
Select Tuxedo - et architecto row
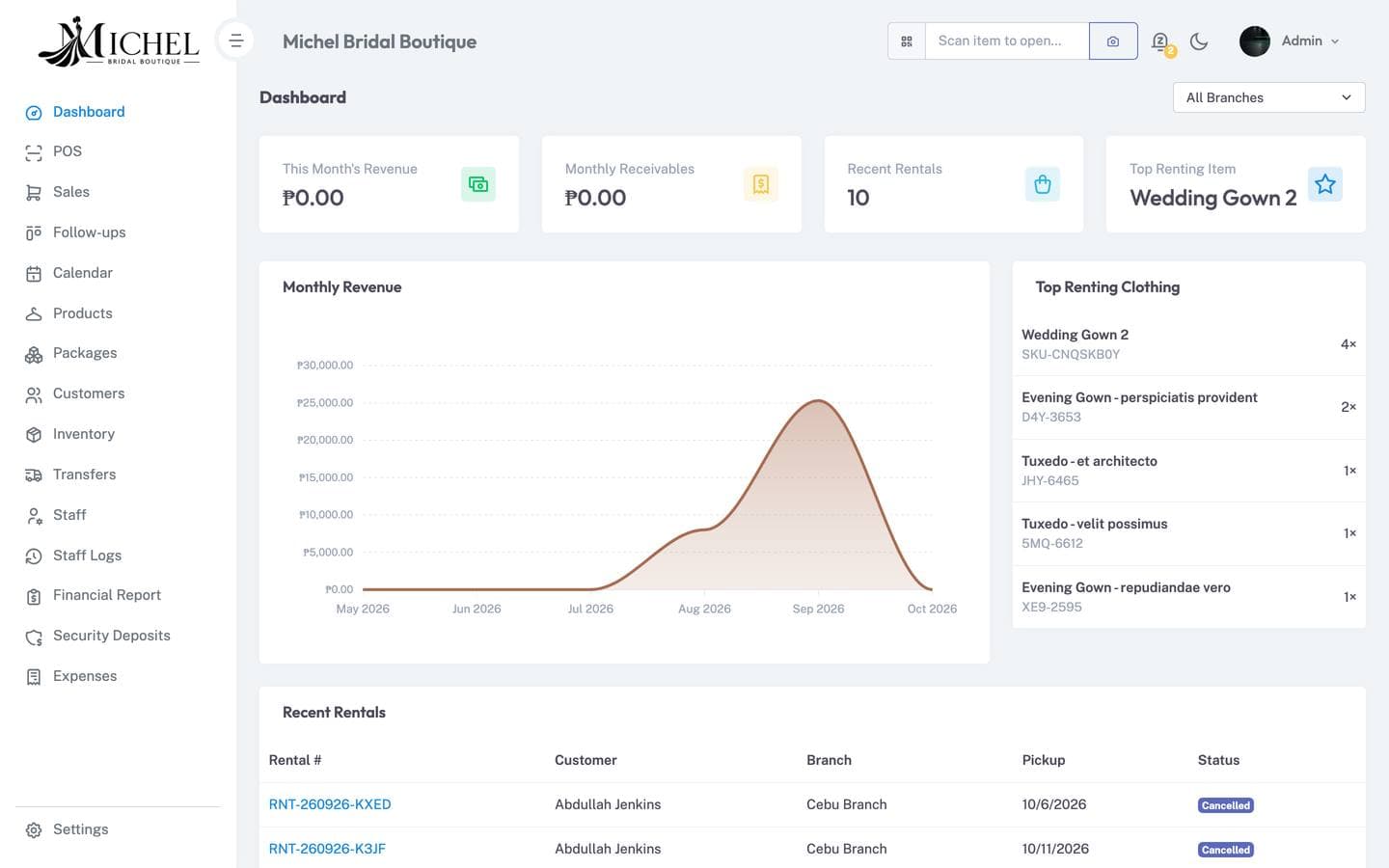pyautogui.click(x=1188, y=471)
